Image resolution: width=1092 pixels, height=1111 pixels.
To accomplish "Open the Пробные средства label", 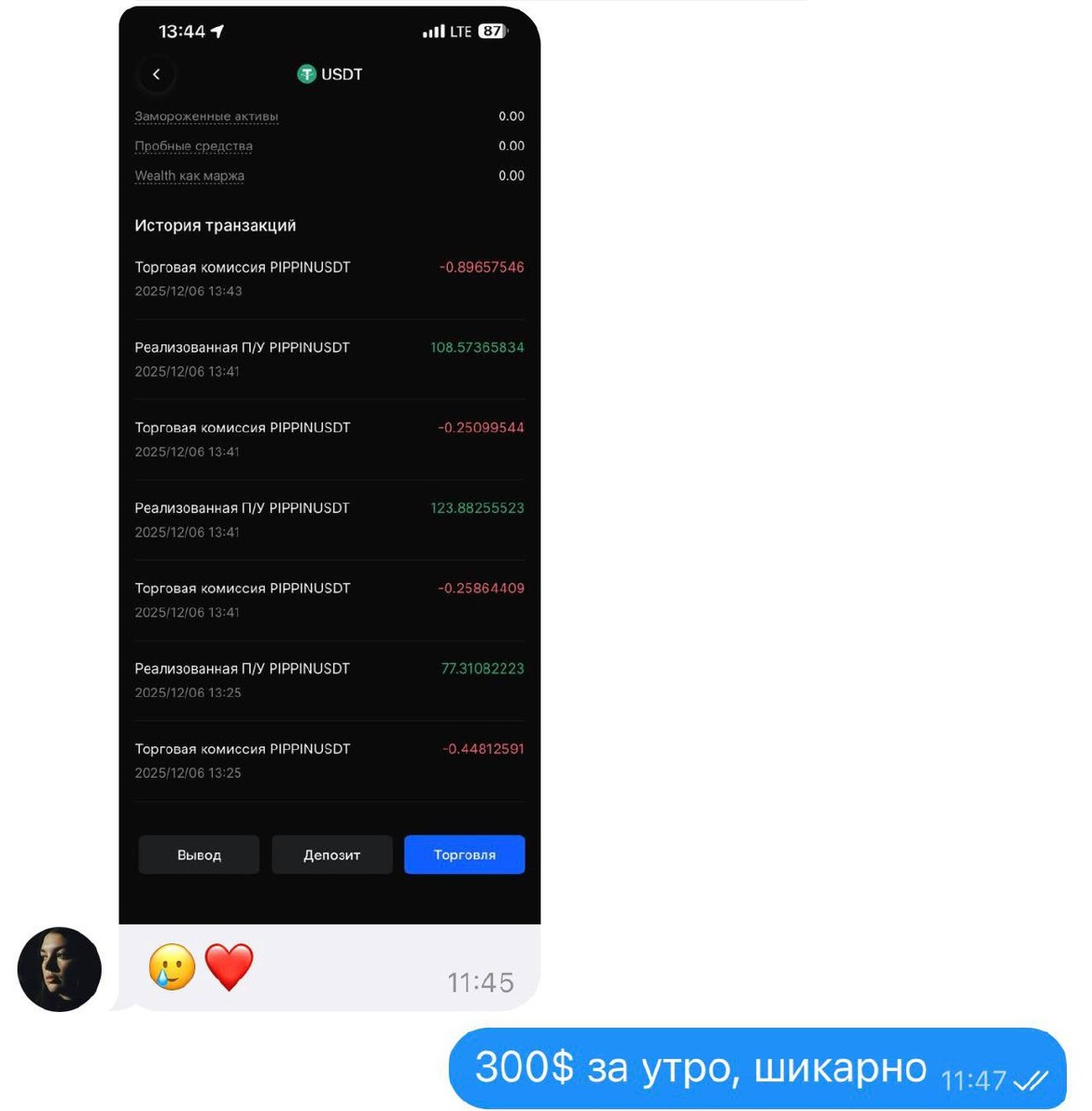I will tap(193, 146).
